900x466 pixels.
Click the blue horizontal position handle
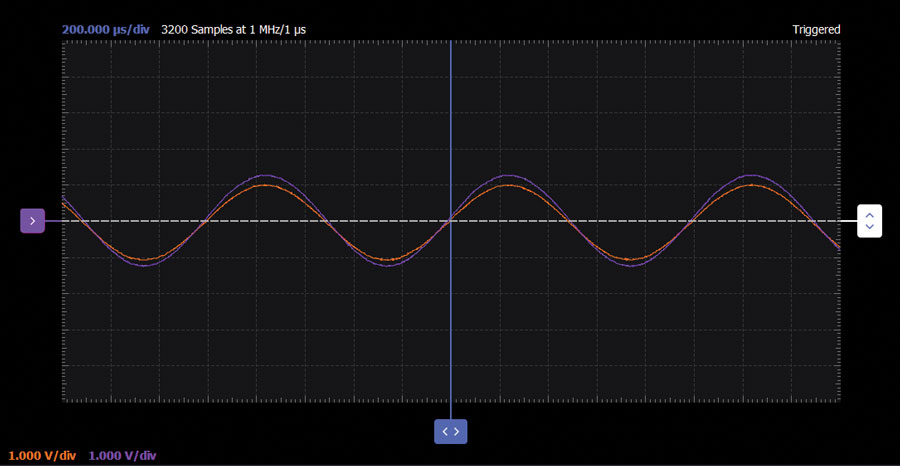(450, 431)
